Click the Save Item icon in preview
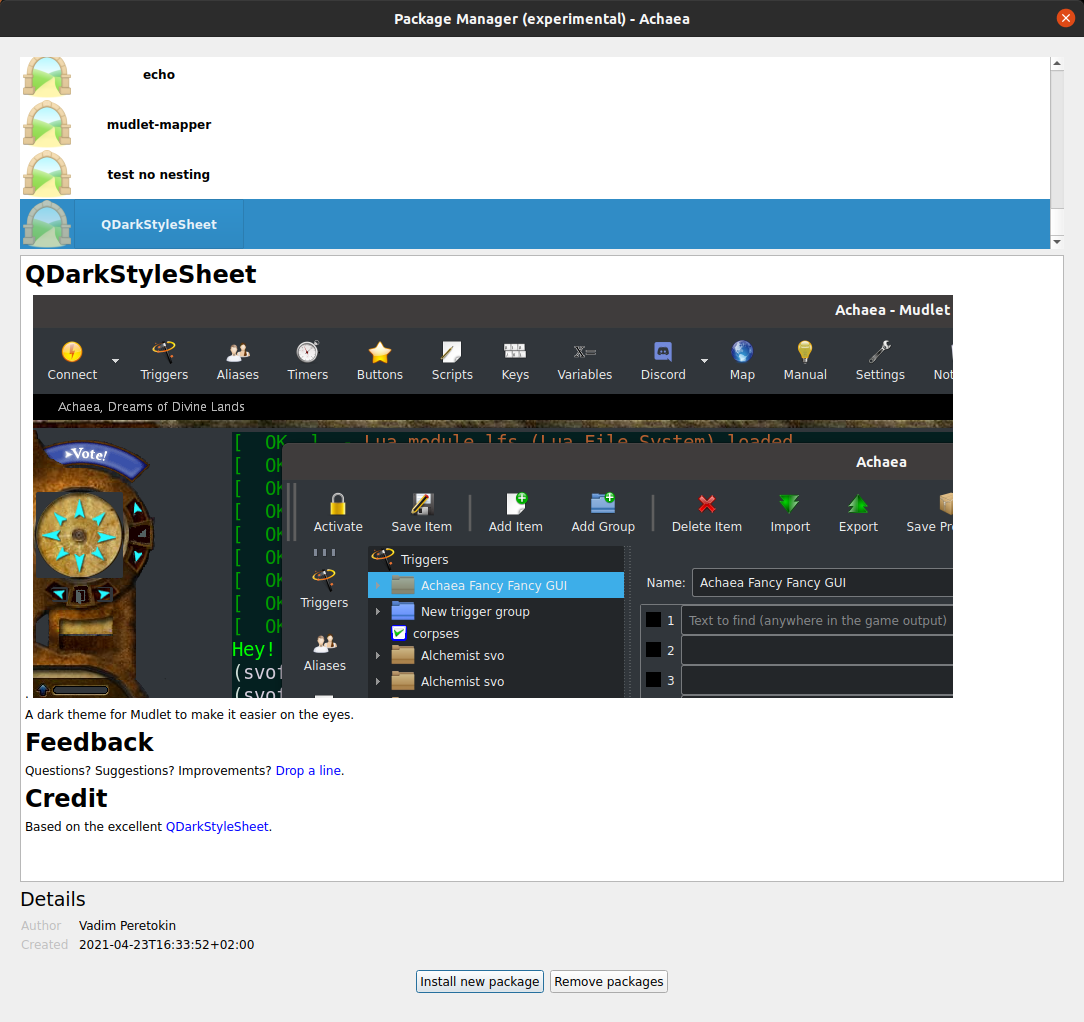 click(422, 504)
